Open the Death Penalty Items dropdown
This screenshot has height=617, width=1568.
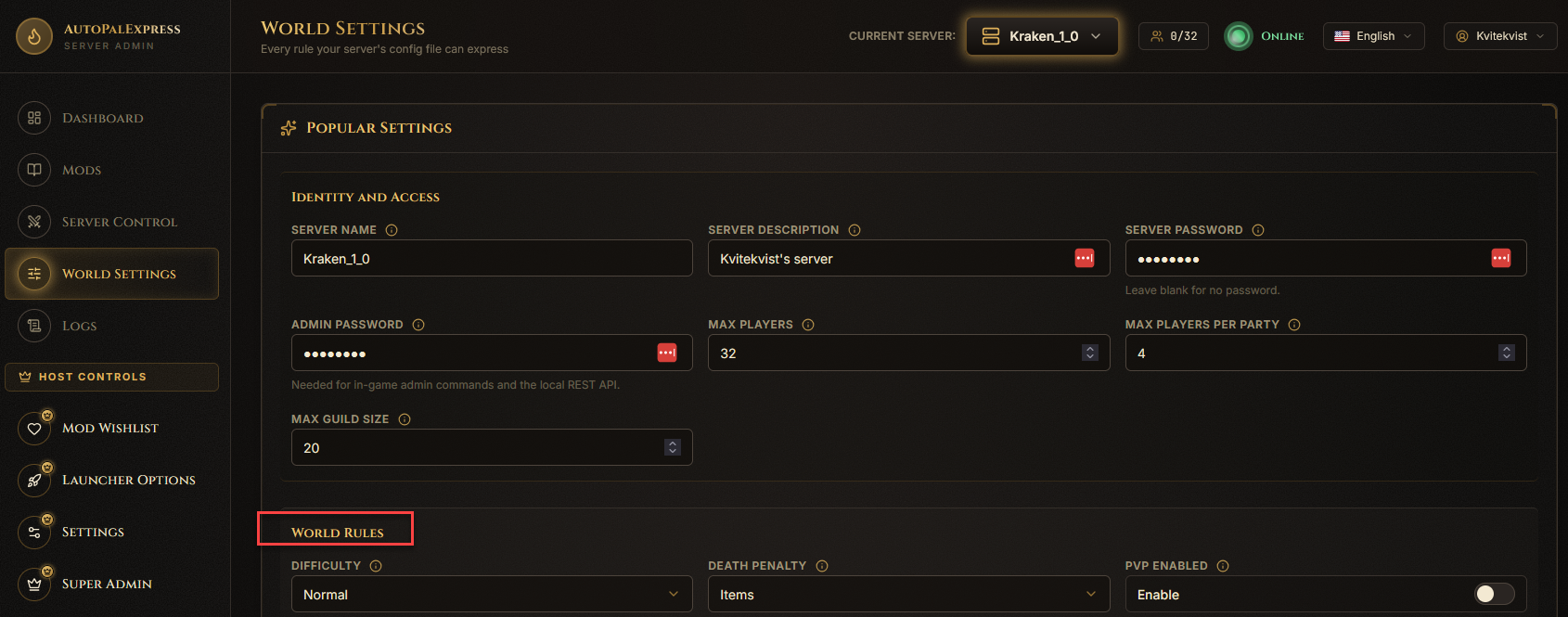coord(908,594)
